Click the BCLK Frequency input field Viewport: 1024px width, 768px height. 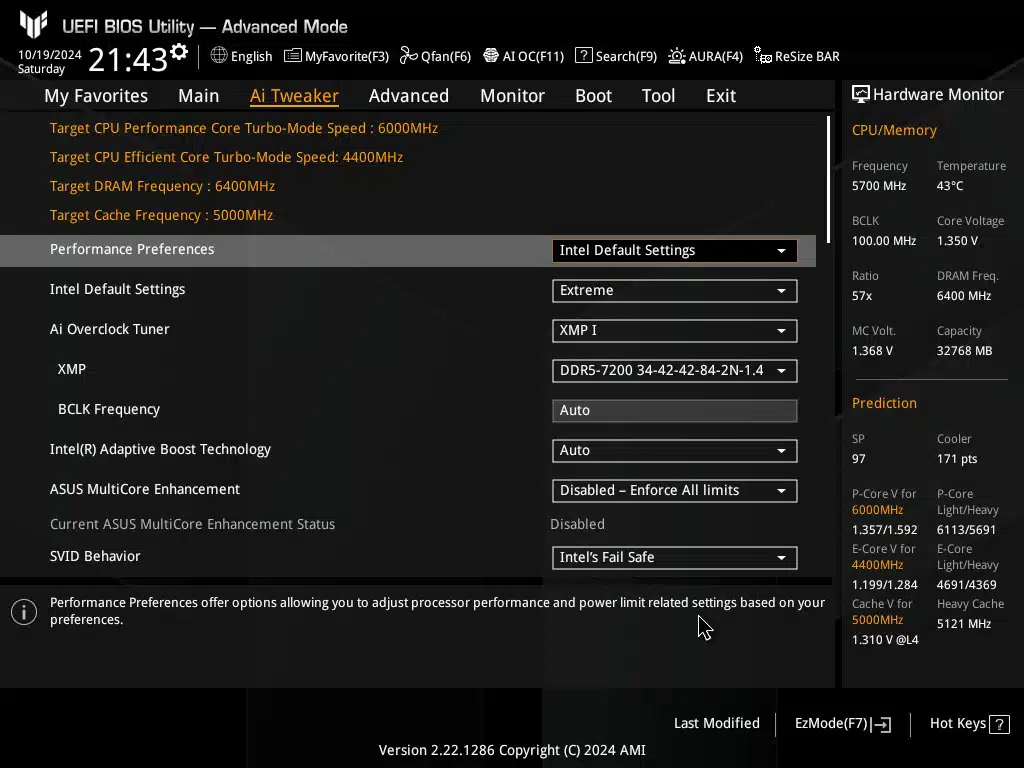click(675, 411)
